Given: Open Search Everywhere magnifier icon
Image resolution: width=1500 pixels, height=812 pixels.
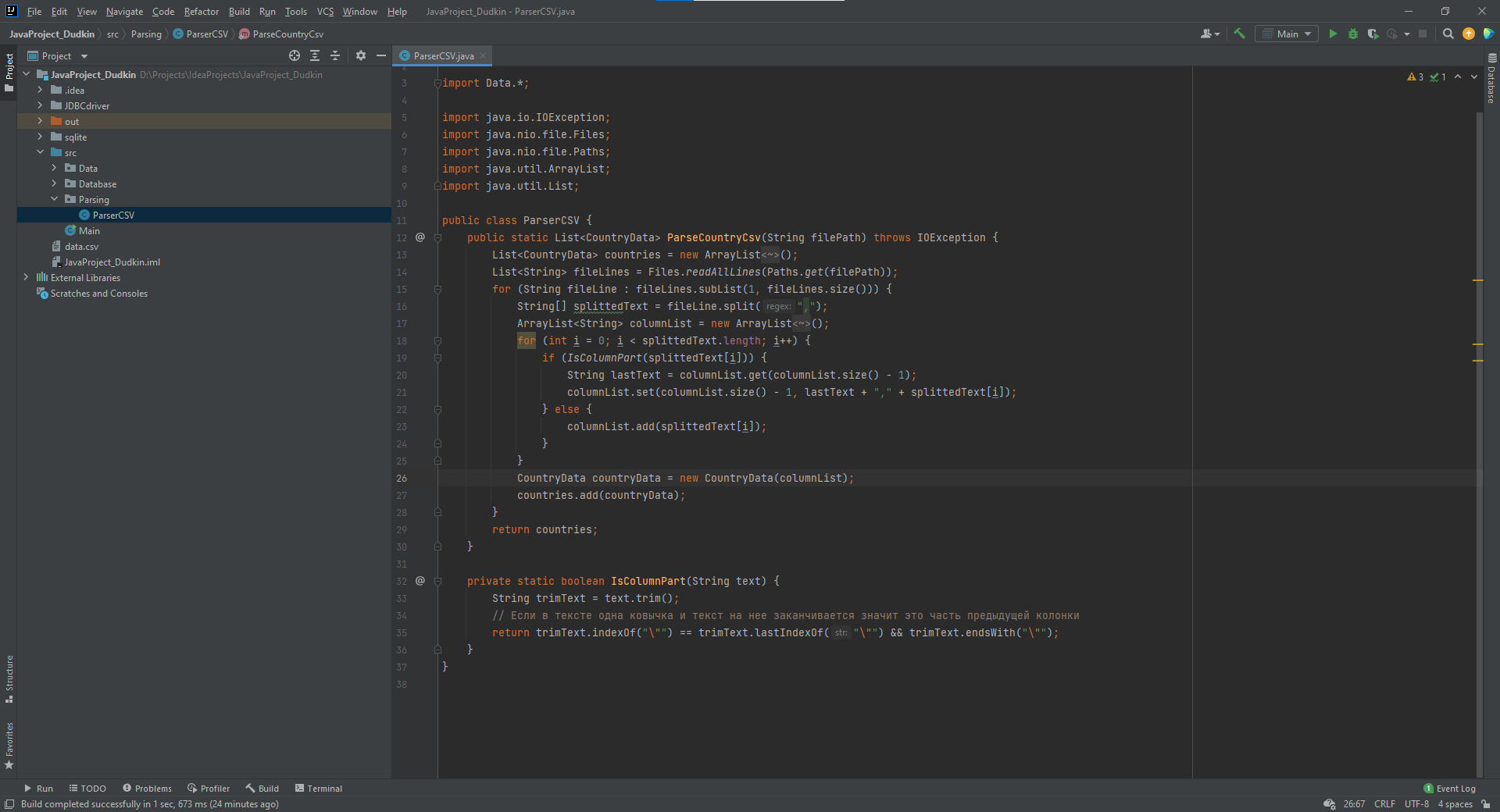Looking at the screenshot, I should pos(1448,34).
